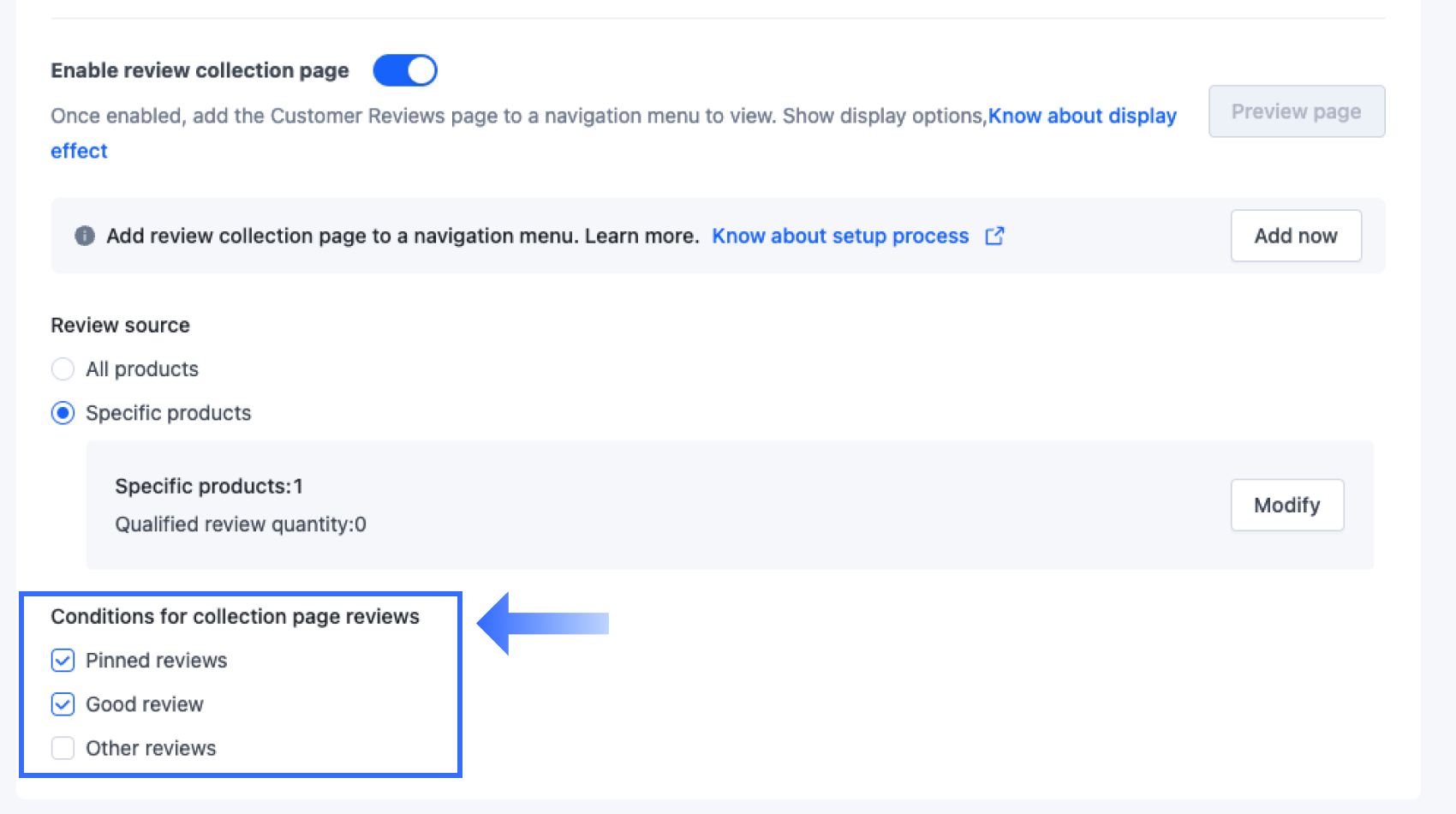Toggle Enable review collection page switch
This screenshot has width=1456, height=814.
(x=405, y=70)
